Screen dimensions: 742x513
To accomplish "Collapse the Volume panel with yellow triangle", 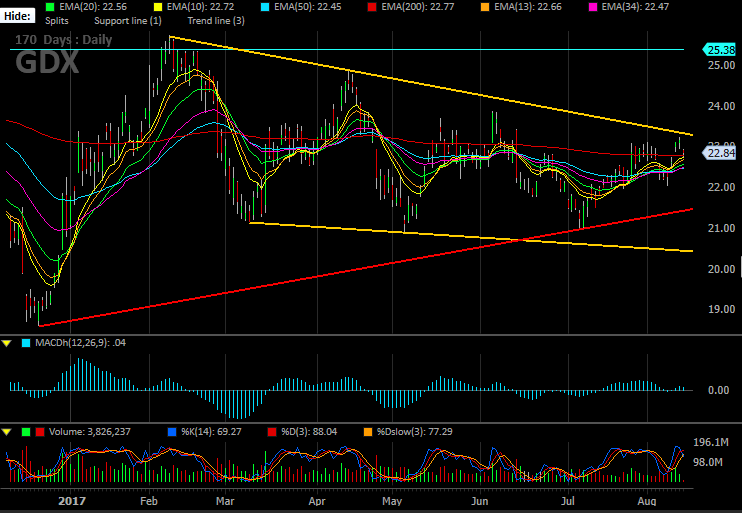I will 7,432.
